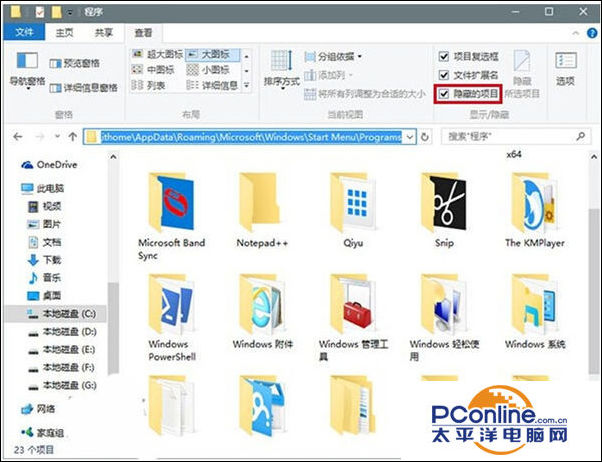The width and height of the screenshot is (602, 462).
Task: Collapse the ribbon with the chevron
Action: 576,33
